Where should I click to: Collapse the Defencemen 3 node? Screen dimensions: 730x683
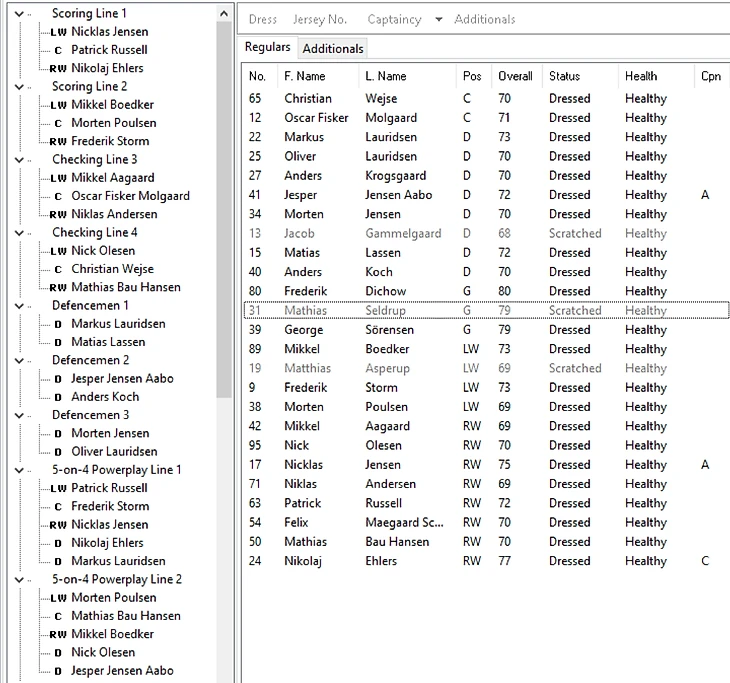[19, 415]
